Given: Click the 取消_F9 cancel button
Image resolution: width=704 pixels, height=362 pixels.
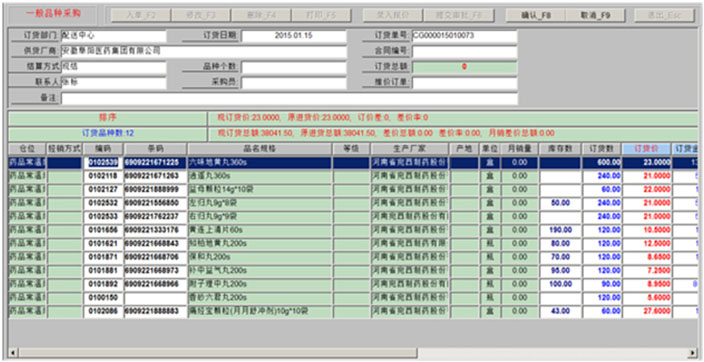Looking at the screenshot, I should (595, 15).
